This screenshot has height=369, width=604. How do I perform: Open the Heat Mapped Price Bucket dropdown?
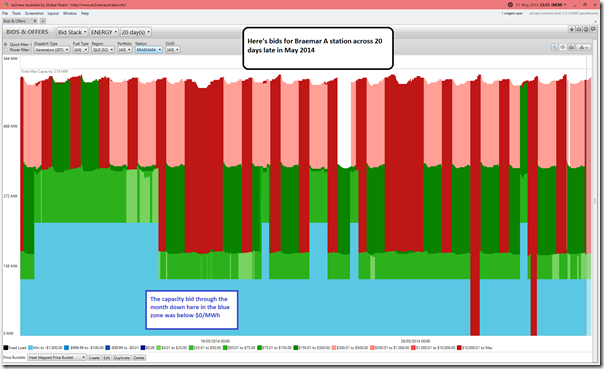click(57, 357)
